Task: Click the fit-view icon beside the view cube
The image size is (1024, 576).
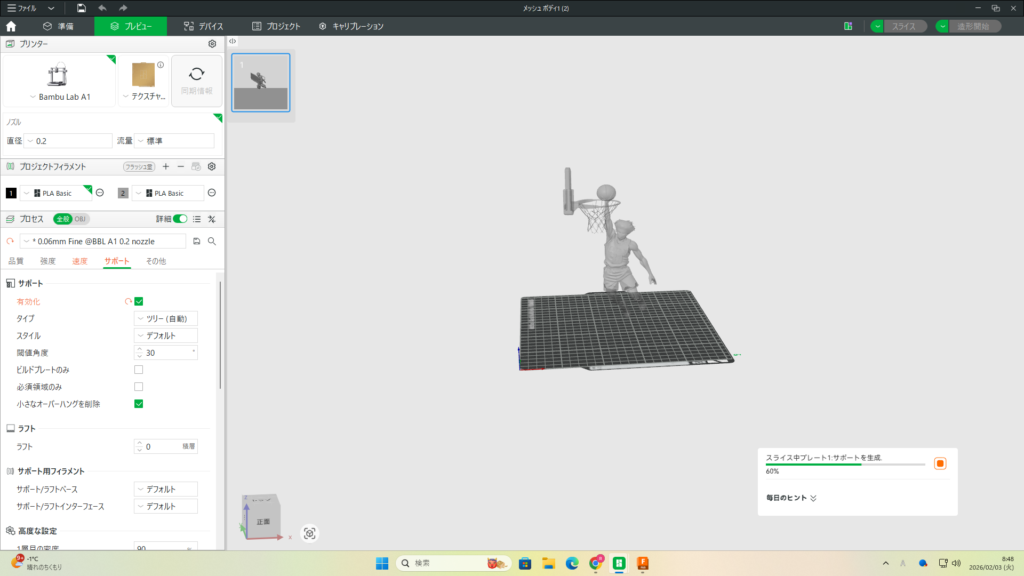Action: point(310,533)
